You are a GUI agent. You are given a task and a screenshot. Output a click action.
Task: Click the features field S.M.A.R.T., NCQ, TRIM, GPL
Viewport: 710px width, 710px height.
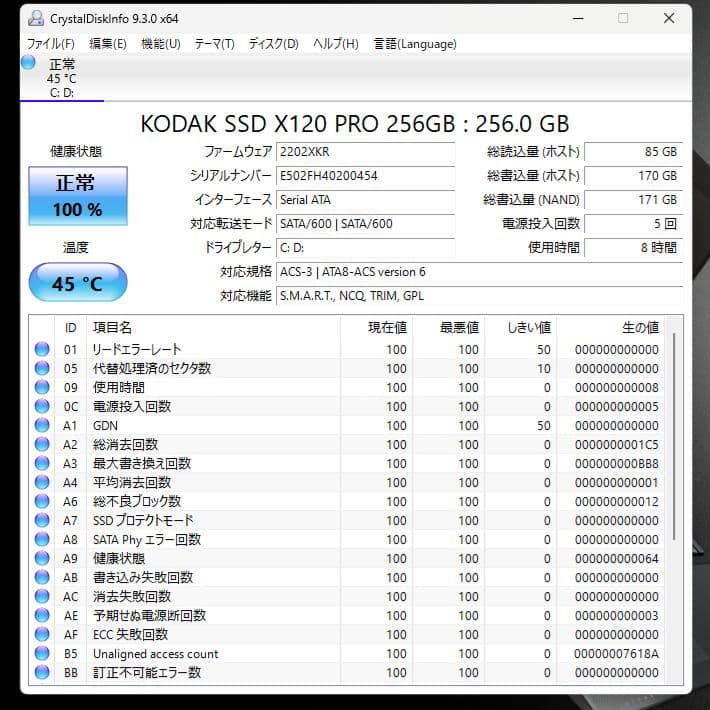(x=480, y=296)
